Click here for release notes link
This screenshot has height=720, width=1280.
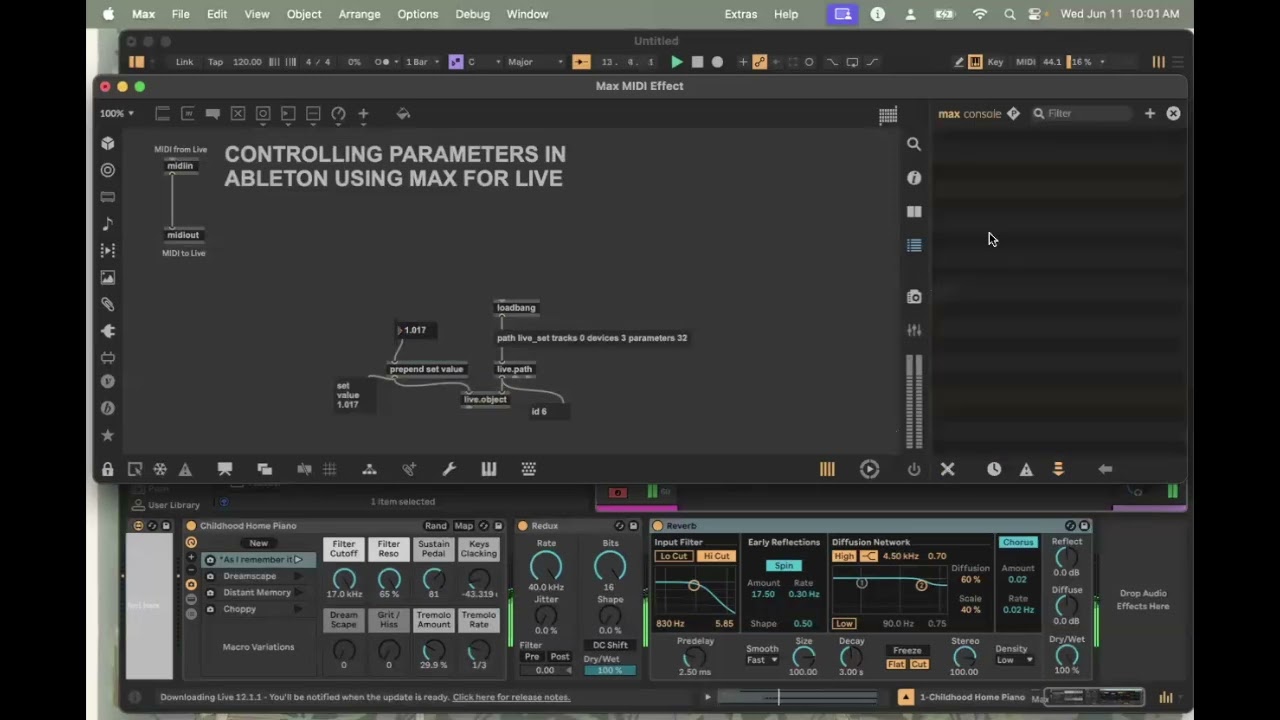(511, 697)
